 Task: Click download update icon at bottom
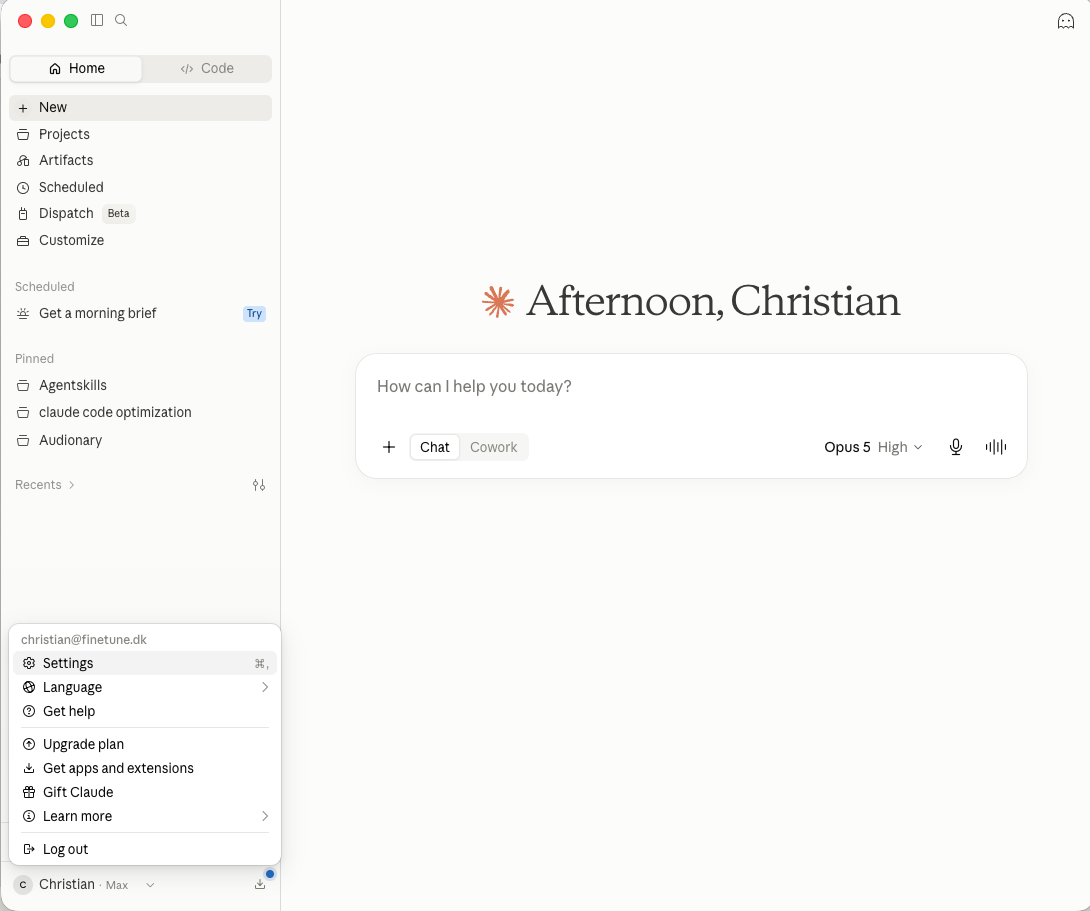tap(260, 885)
